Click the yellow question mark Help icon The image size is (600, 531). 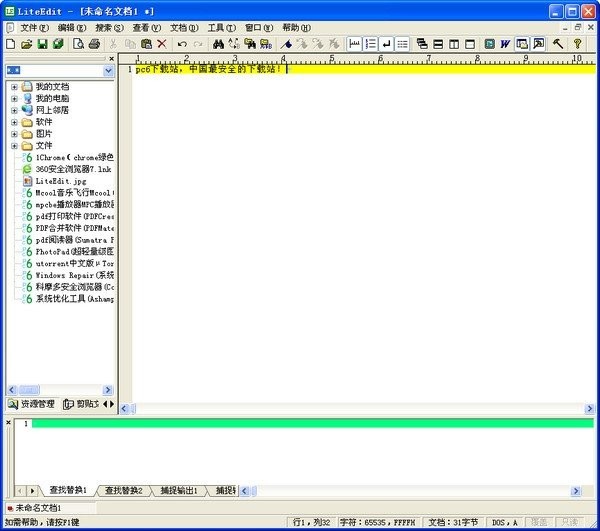point(577,44)
